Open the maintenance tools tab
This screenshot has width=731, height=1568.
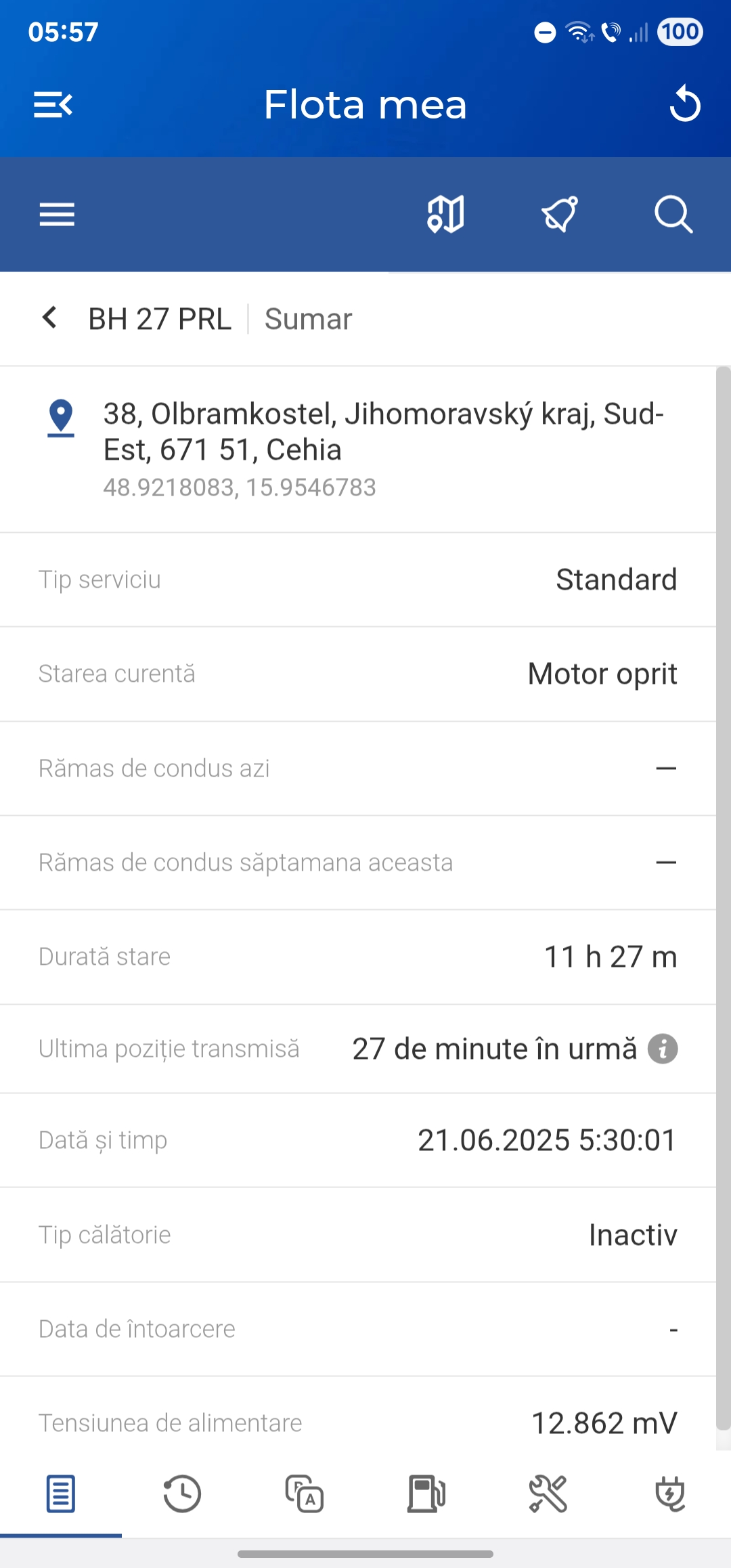tap(548, 1494)
